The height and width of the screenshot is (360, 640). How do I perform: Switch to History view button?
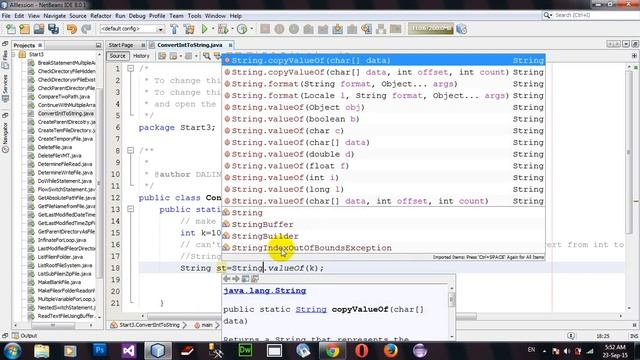coord(141,56)
